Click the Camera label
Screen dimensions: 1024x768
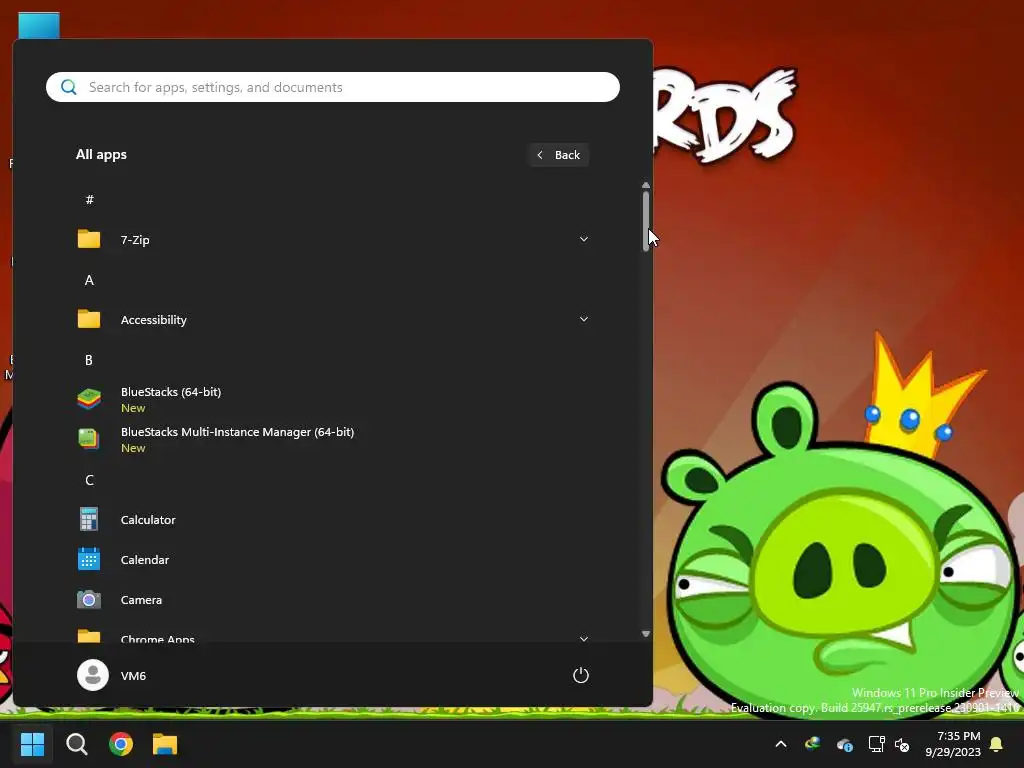click(141, 600)
